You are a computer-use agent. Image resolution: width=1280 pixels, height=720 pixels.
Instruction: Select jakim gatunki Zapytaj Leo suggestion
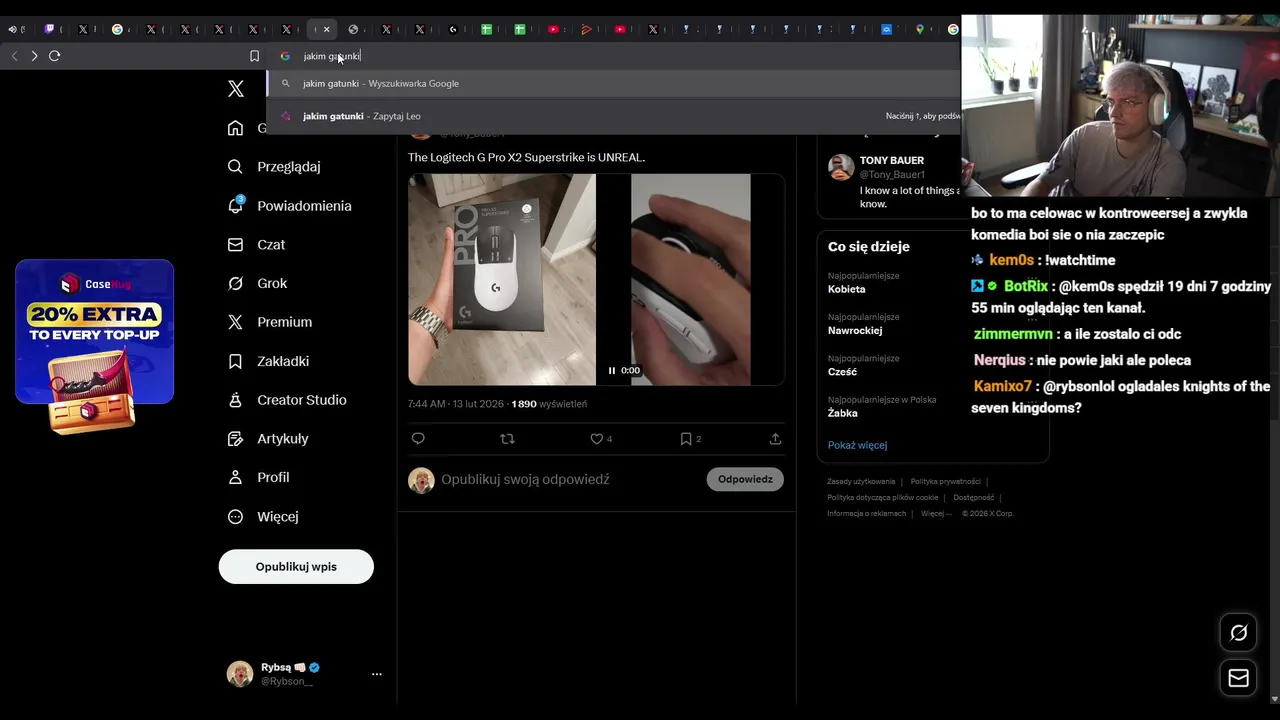pyautogui.click(x=614, y=116)
